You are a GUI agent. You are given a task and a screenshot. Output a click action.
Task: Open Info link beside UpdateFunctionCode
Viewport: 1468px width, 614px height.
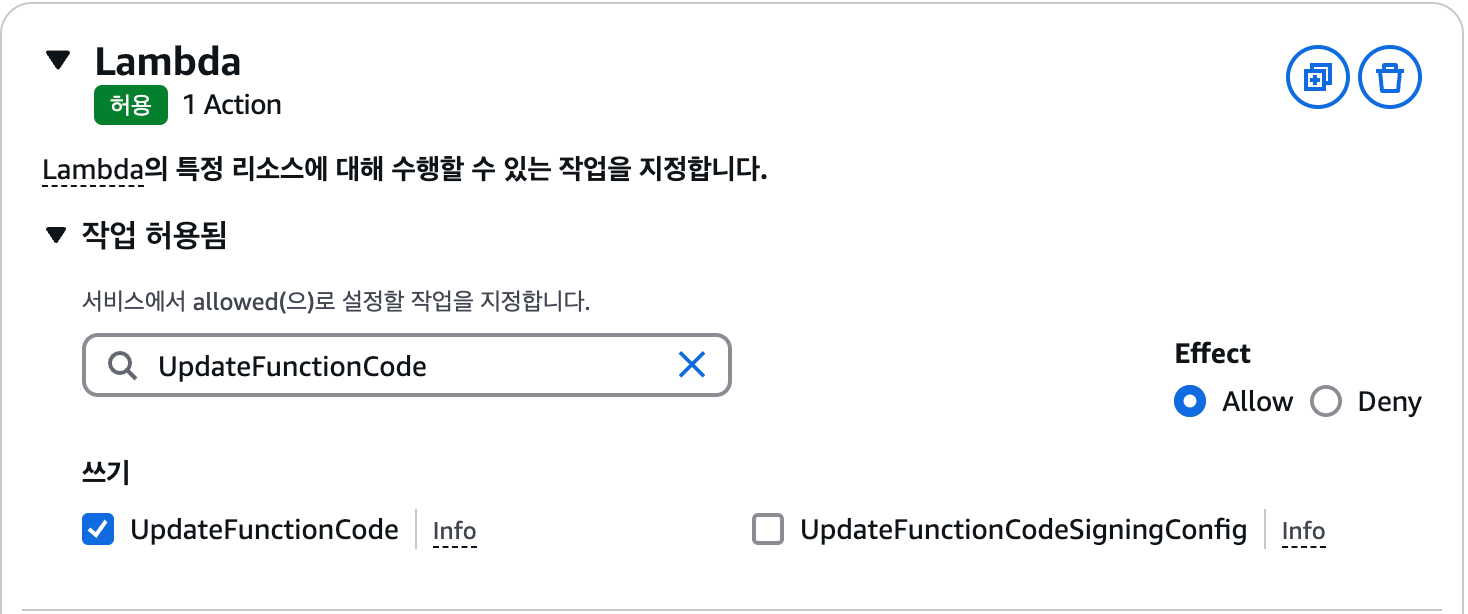point(454,531)
